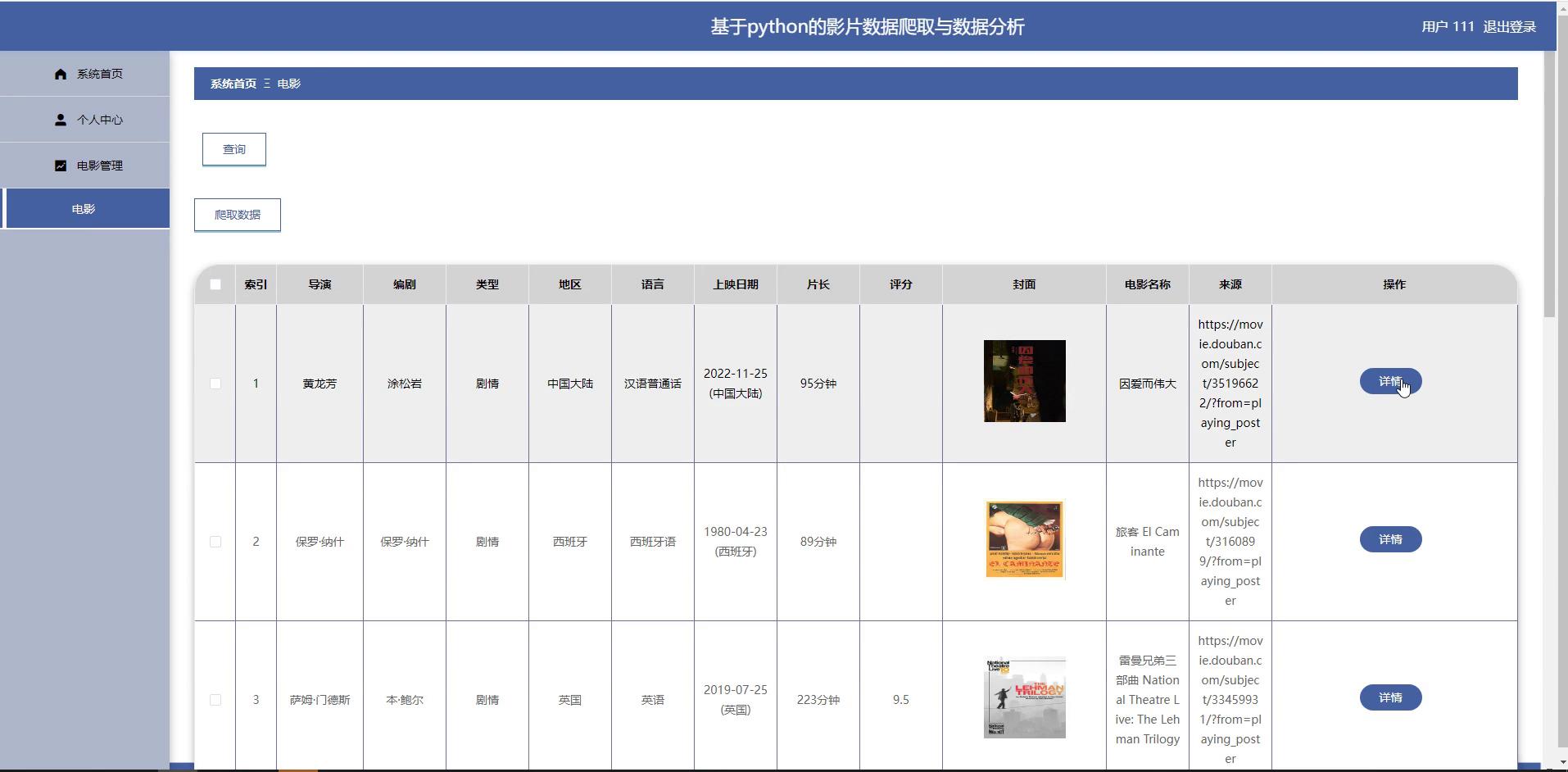Click the 95分钟 duration cell

click(818, 384)
